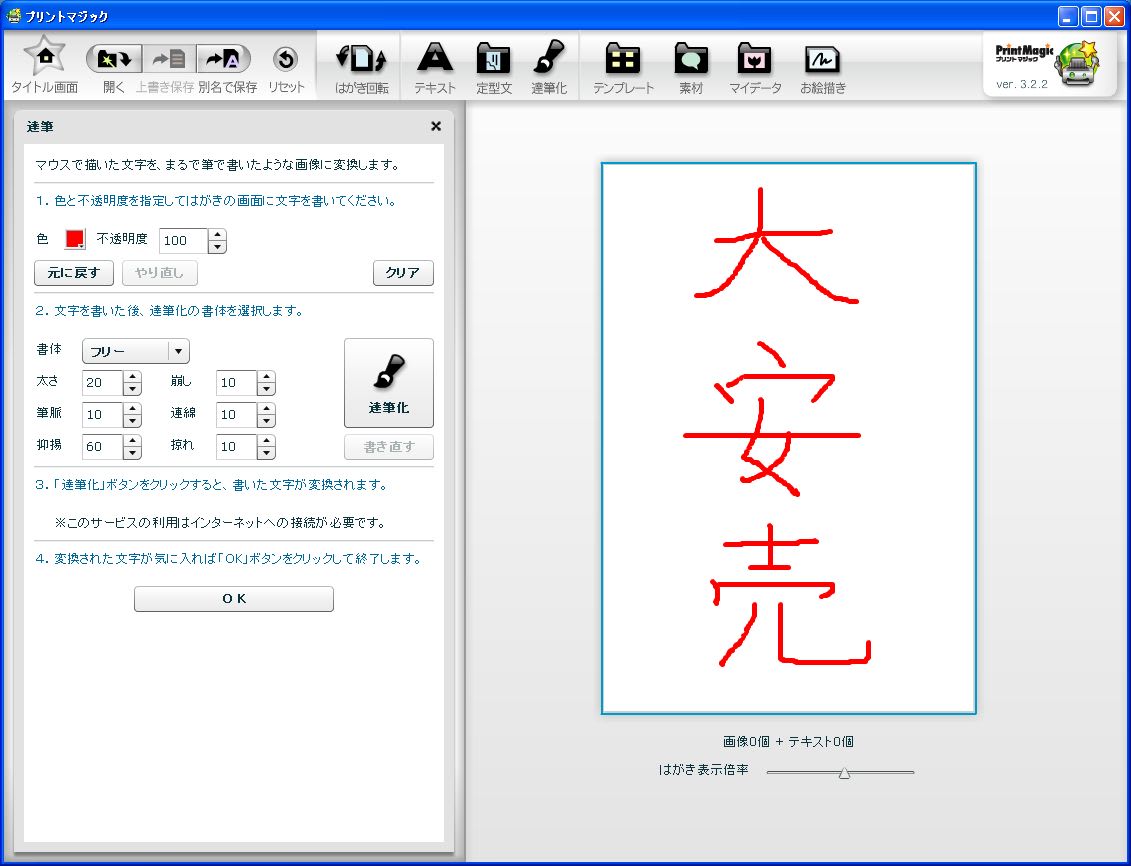
Task: Rotate the postcard with はがき回転
Action: point(361,60)
